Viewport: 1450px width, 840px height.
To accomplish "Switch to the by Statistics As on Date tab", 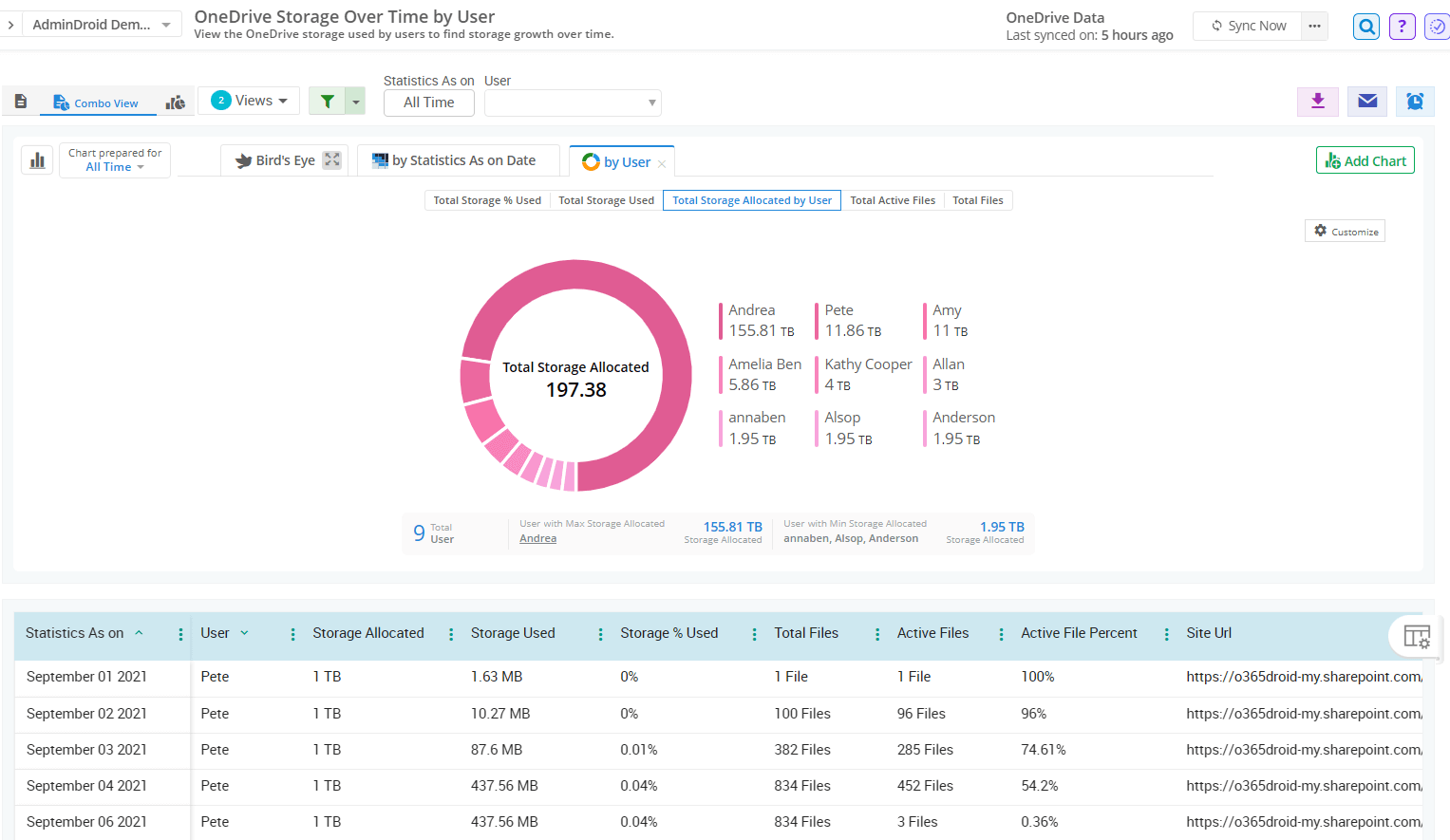I will pos(459,159).
